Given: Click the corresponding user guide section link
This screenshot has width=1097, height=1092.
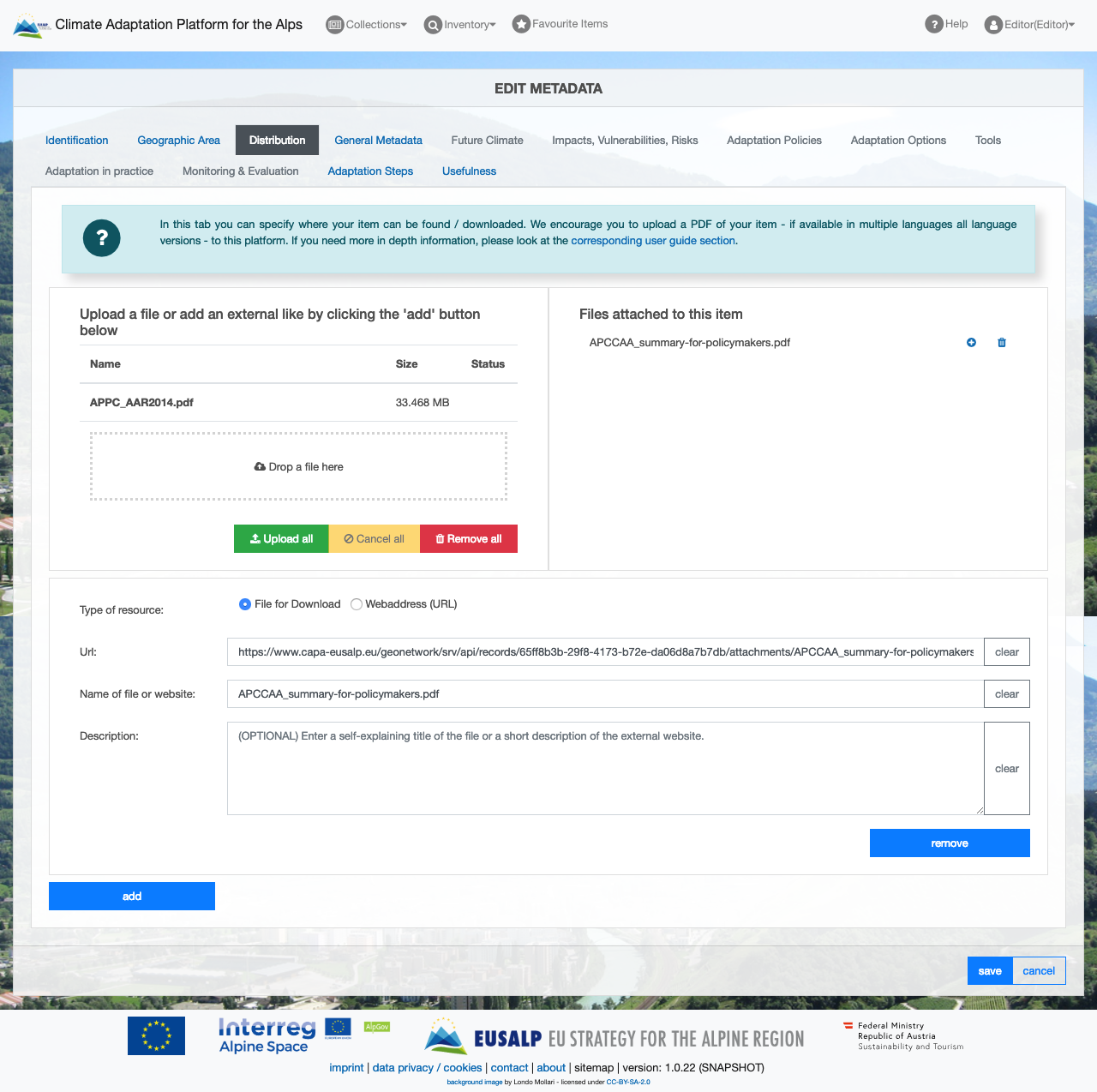Looking at the screenshot, I should click(653, 241).
